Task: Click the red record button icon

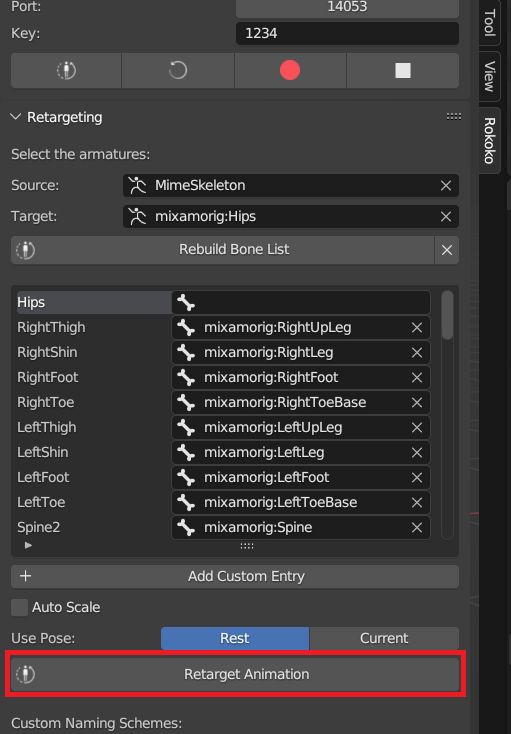Action: [x=290, y=70]
